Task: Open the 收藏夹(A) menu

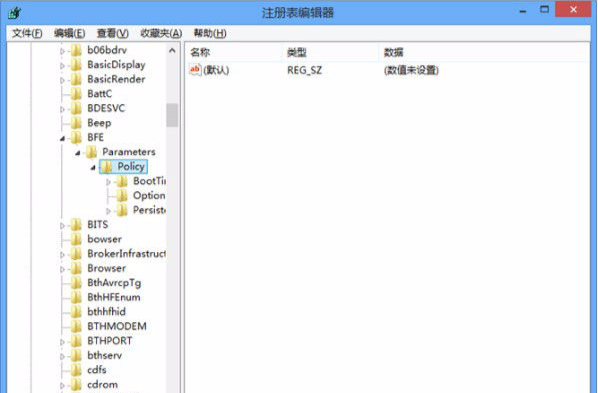Action: pyautogui.click(x=161, y=33)
